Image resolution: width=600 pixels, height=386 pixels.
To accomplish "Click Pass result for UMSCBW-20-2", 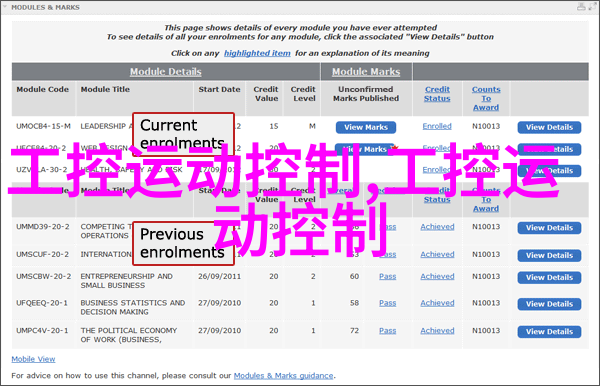I will tap(388, 276).
